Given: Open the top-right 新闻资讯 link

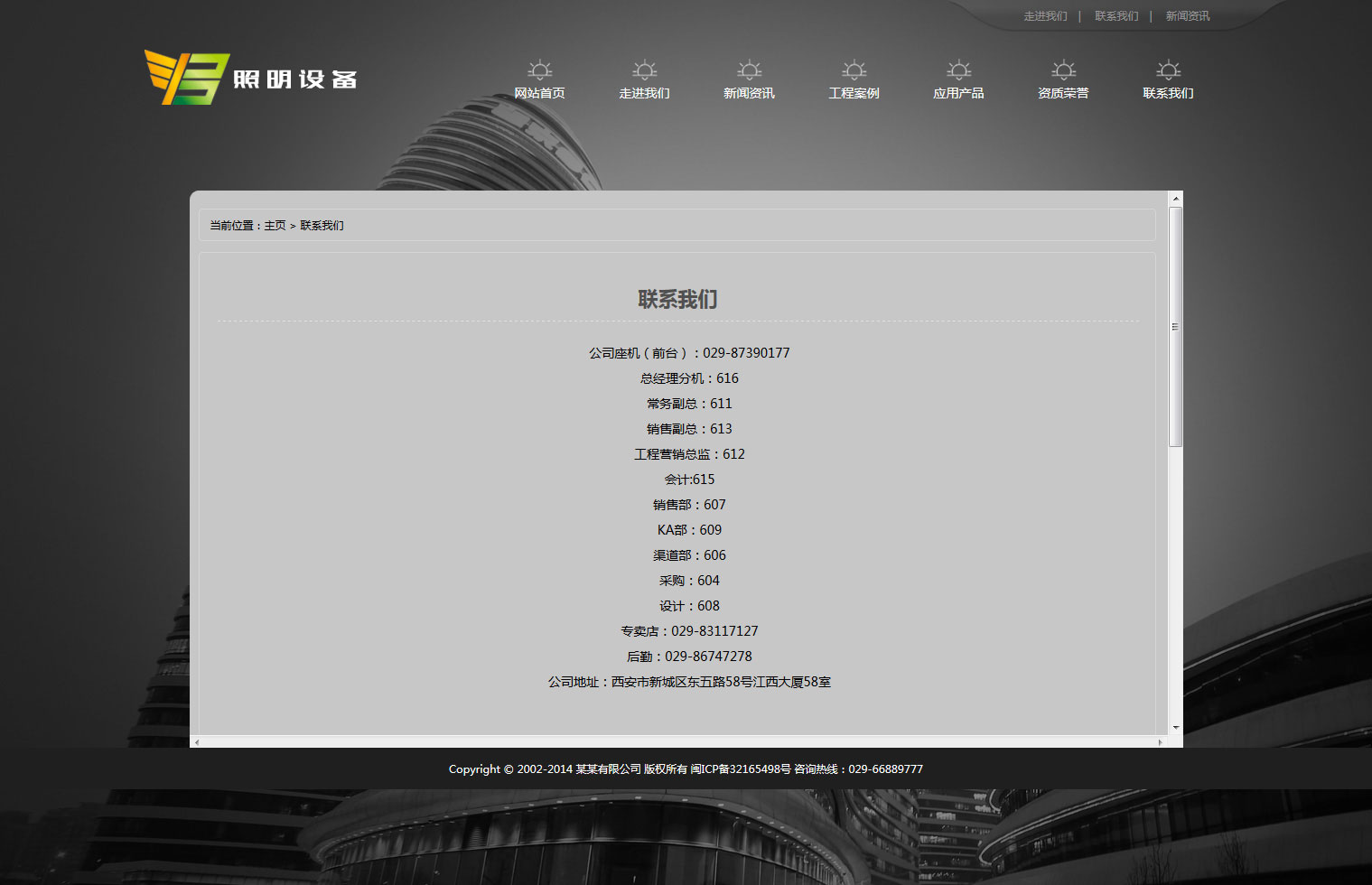Looking at the screenshot, I should coord(1187,16).
